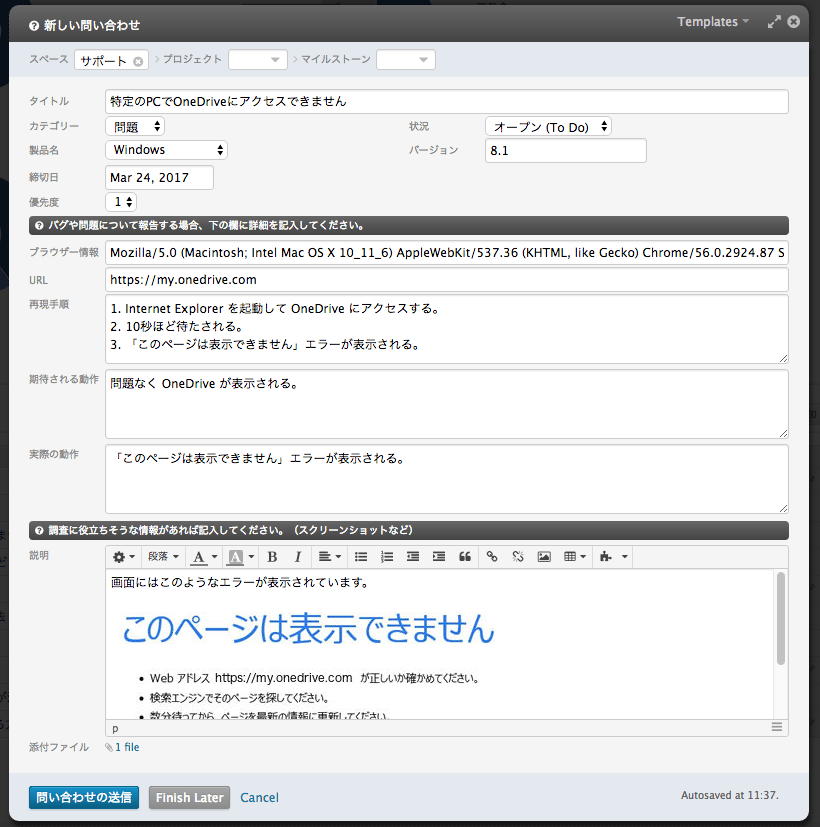
Task: Toggle bold formatting
Action: [272, 557]
